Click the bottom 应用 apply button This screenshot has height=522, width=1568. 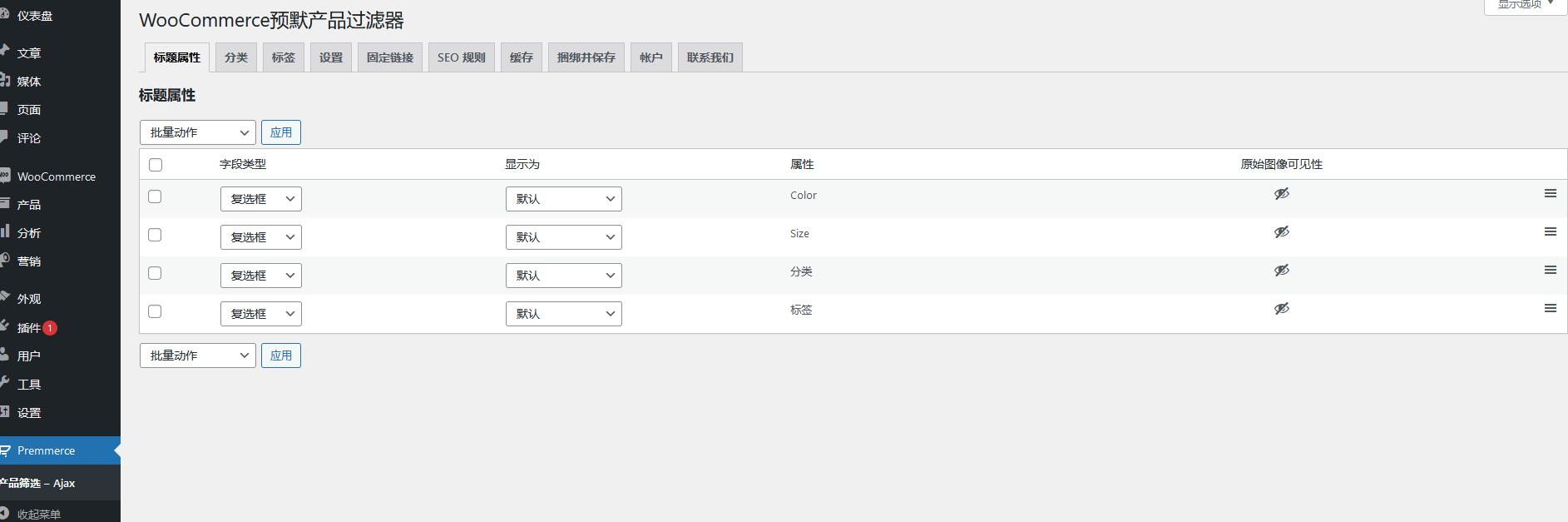[281, 355]
